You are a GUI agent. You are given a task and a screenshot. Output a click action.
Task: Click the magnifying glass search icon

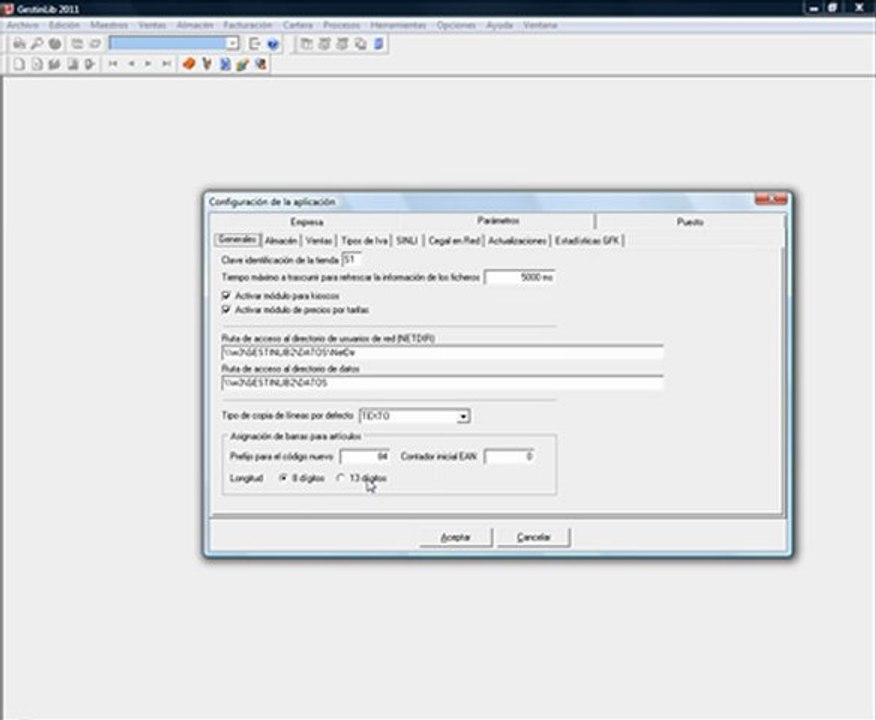pyautogui.click(x=37, y=44)
